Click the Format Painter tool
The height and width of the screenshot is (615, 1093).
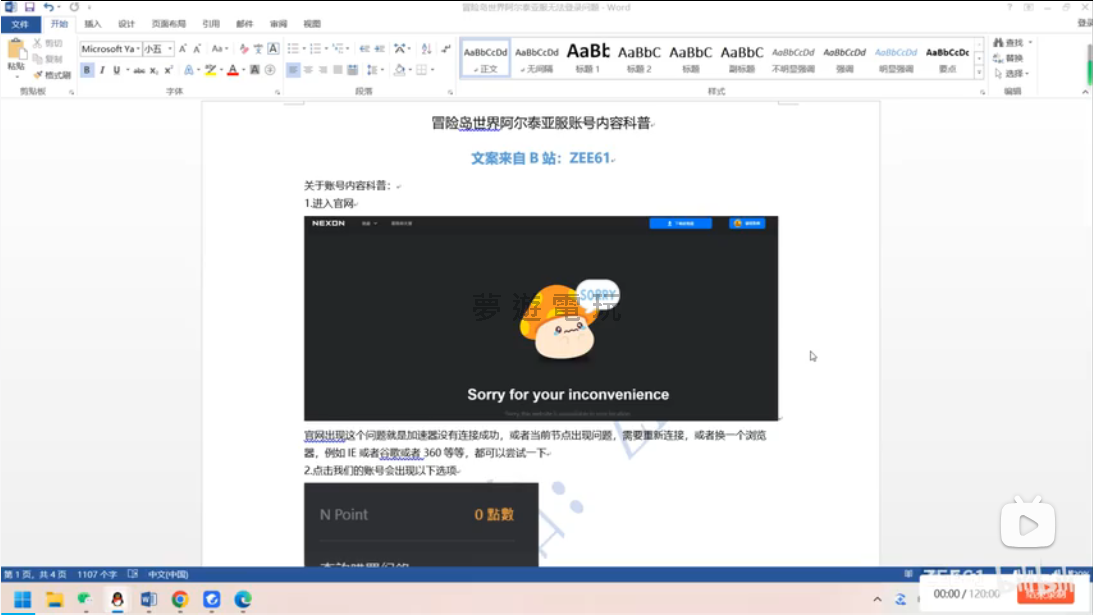click(x=52, y=75)
